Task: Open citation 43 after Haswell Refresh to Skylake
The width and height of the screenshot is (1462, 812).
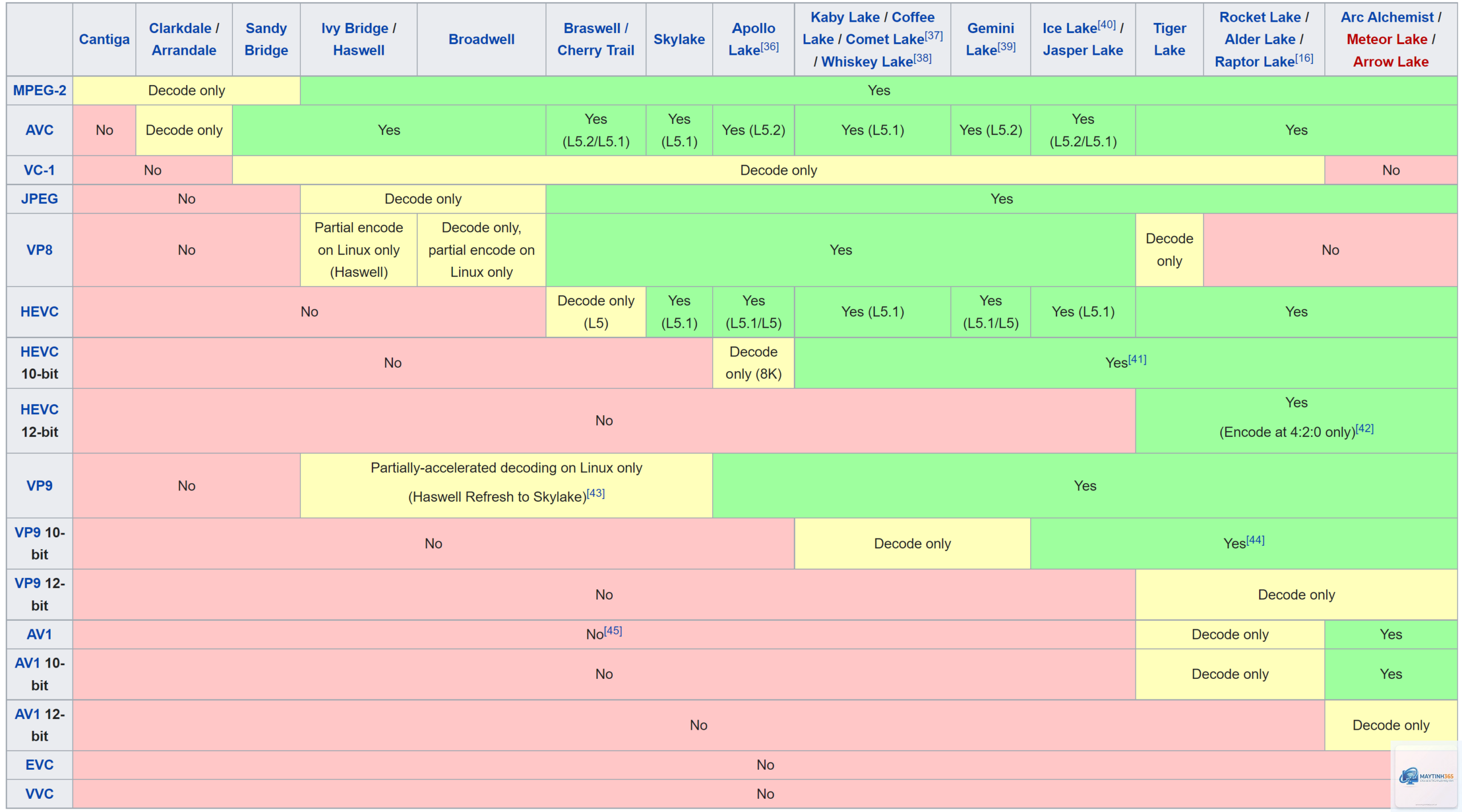Action: (596, 493)
